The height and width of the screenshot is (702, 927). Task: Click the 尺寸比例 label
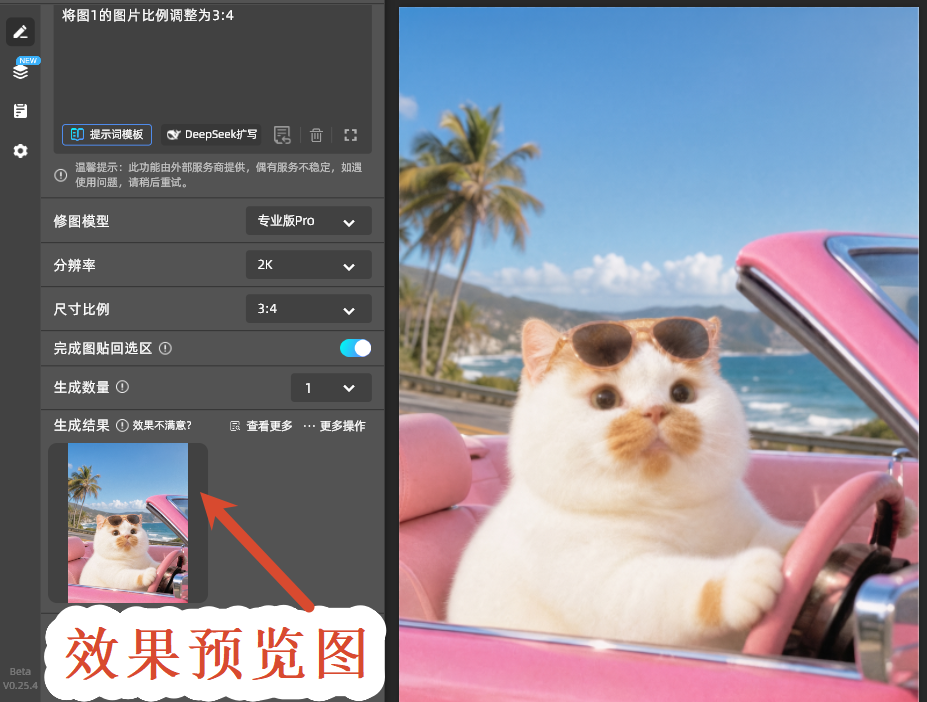tap(82, 309)
